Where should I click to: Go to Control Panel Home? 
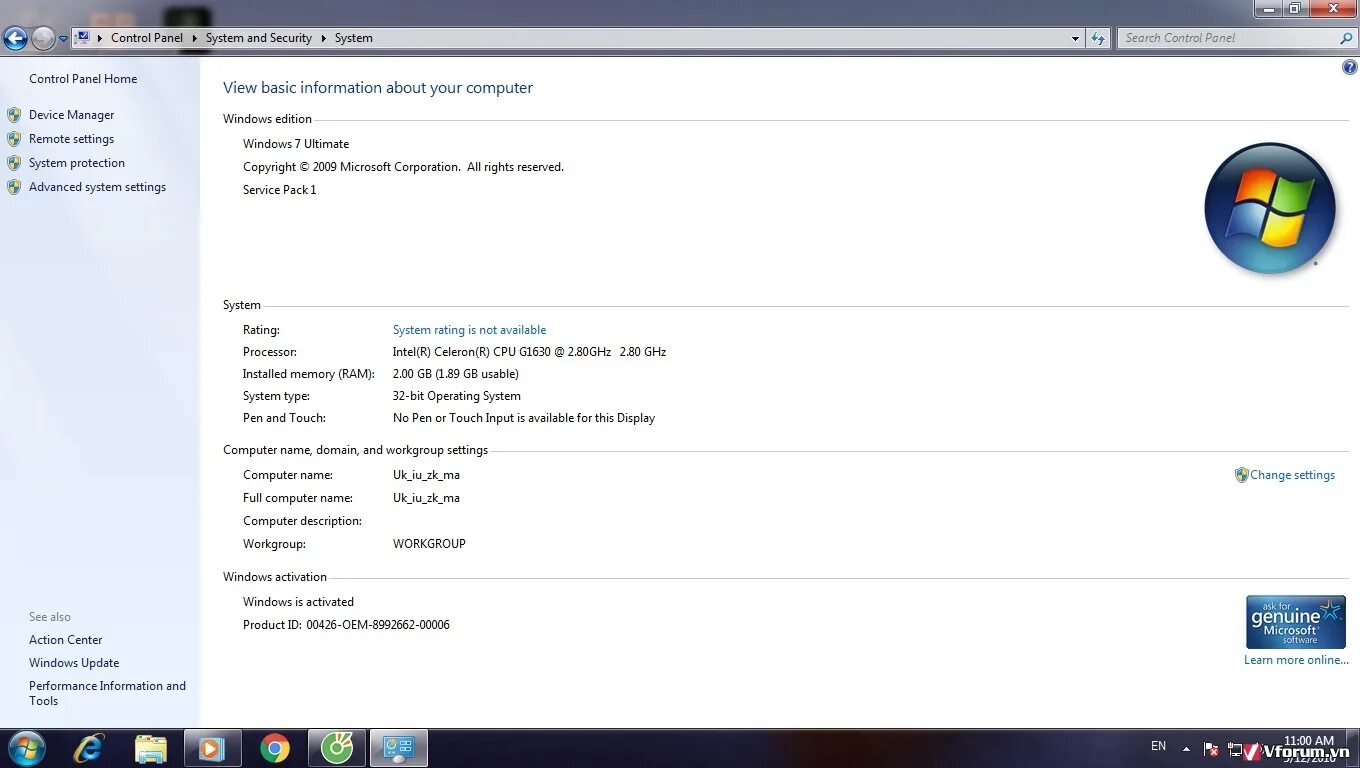83,79
